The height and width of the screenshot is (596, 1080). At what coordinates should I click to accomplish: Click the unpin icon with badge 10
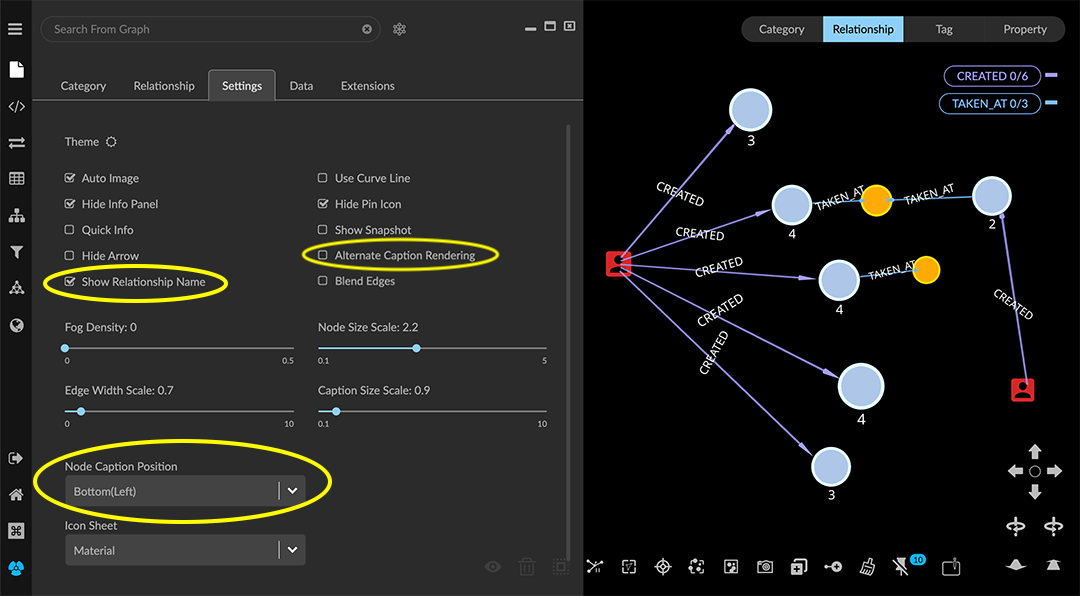[x=901, y=567]
